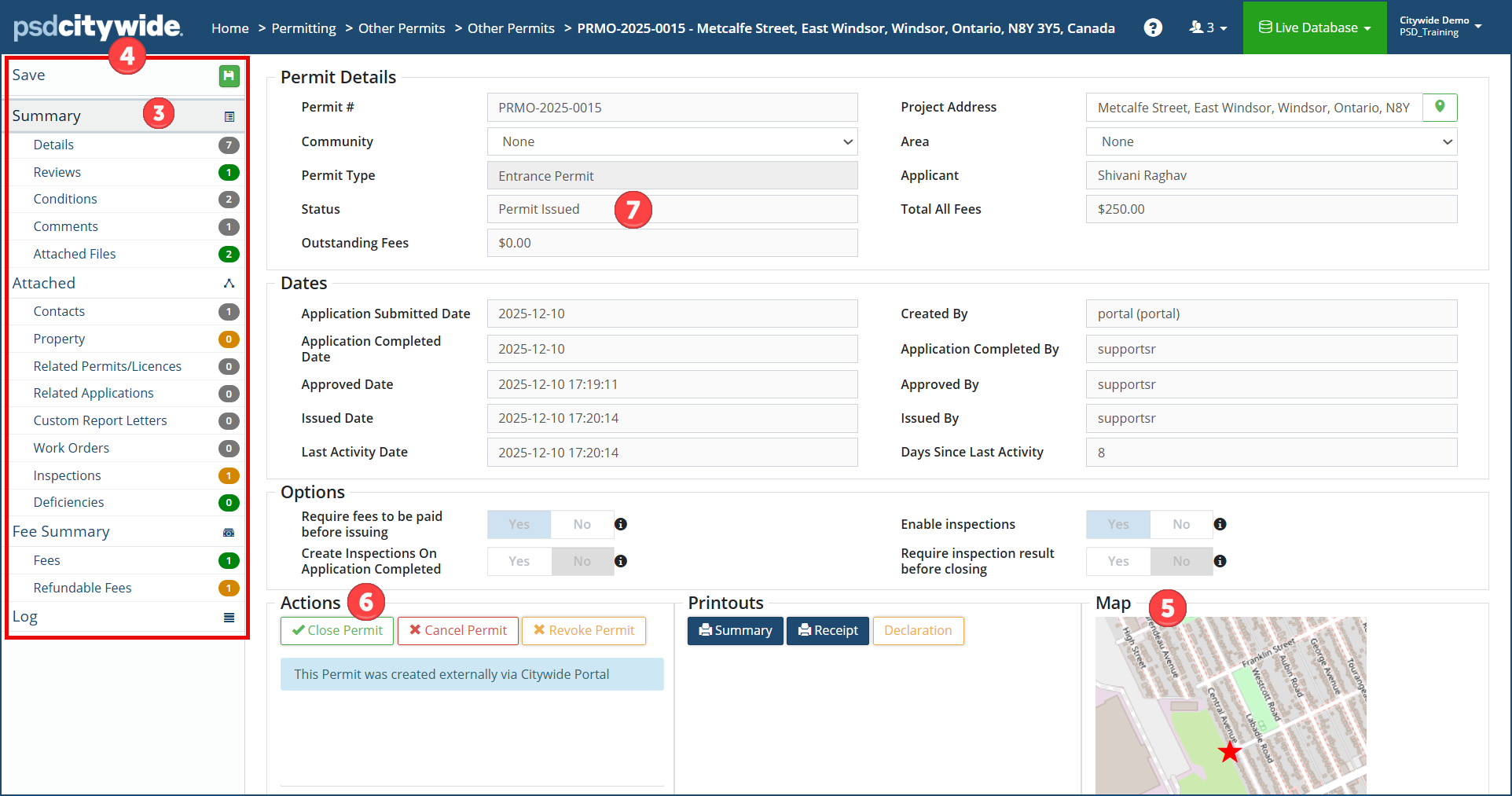Print the Receipt printout
This screenshot has height=796, width=1512.
(828, 630)
